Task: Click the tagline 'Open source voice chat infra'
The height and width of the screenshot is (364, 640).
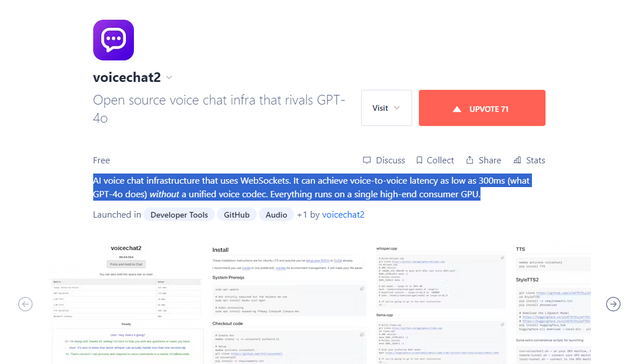Action: (219, 109)
